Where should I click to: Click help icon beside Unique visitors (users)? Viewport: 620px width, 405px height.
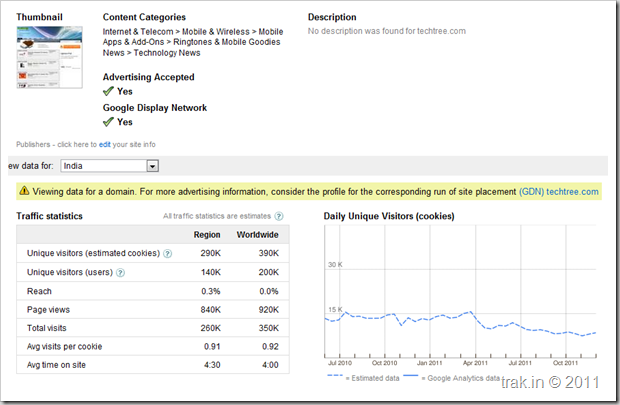click(120, 272)
